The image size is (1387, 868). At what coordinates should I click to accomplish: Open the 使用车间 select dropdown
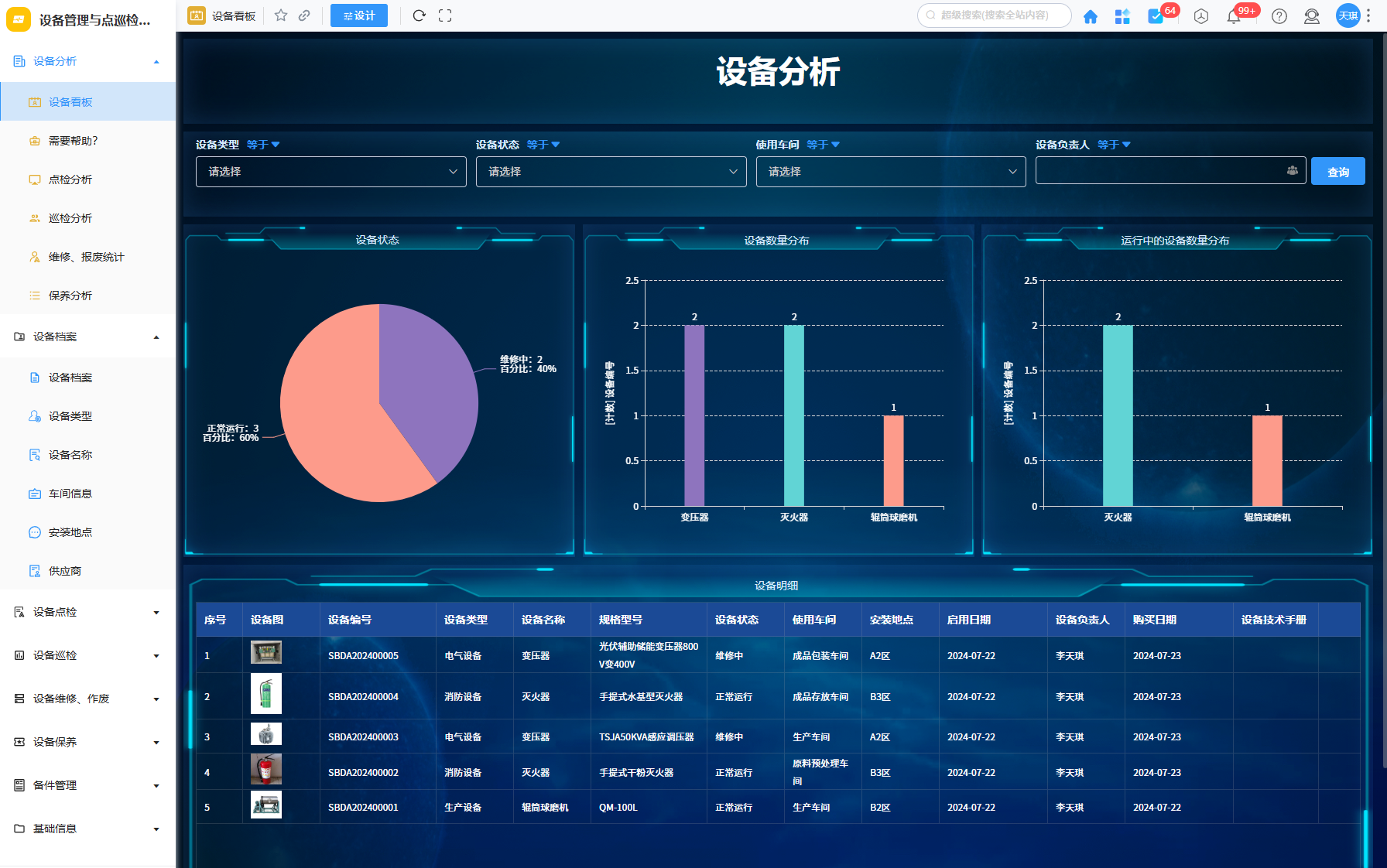[x=890, y=172]
